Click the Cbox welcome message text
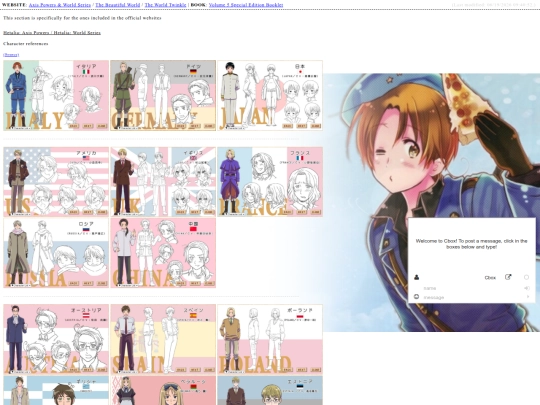540x405 pixels. pyautogui.click(x=471, y=244)
